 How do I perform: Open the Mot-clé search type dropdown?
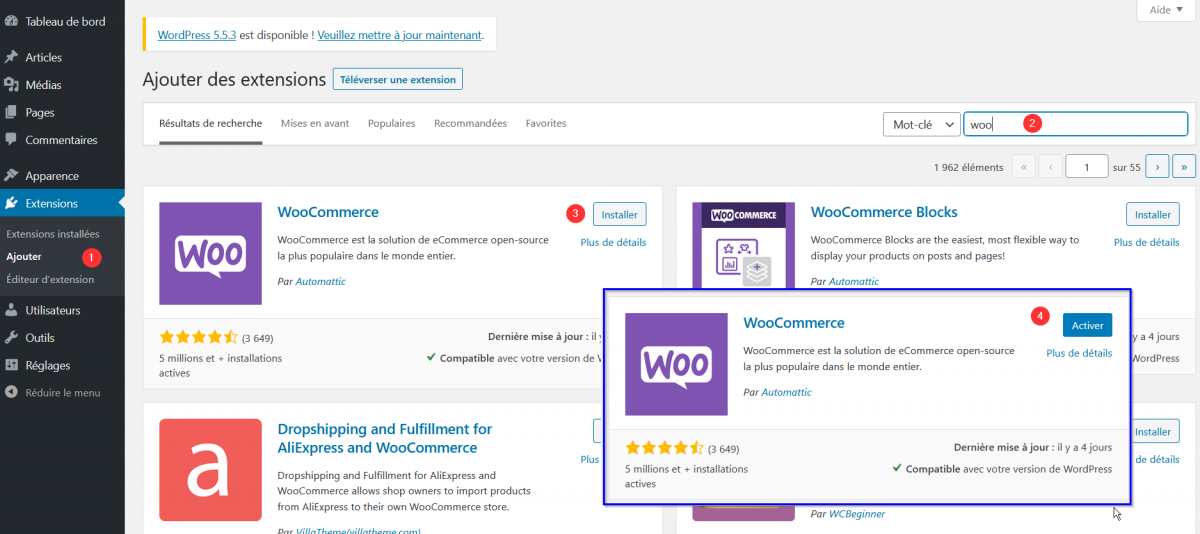point(921,124)
